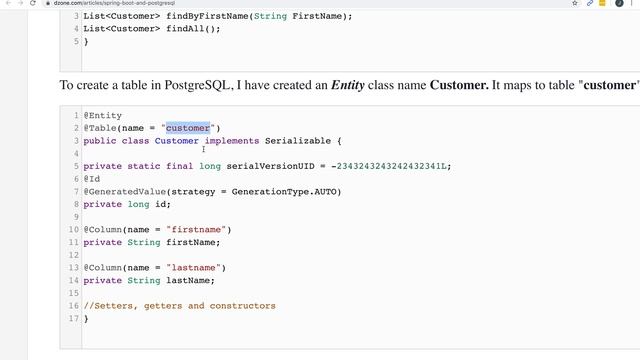Open the browser profile avatar
This screenshot has height=360, width=640.
tap(619, 3)
